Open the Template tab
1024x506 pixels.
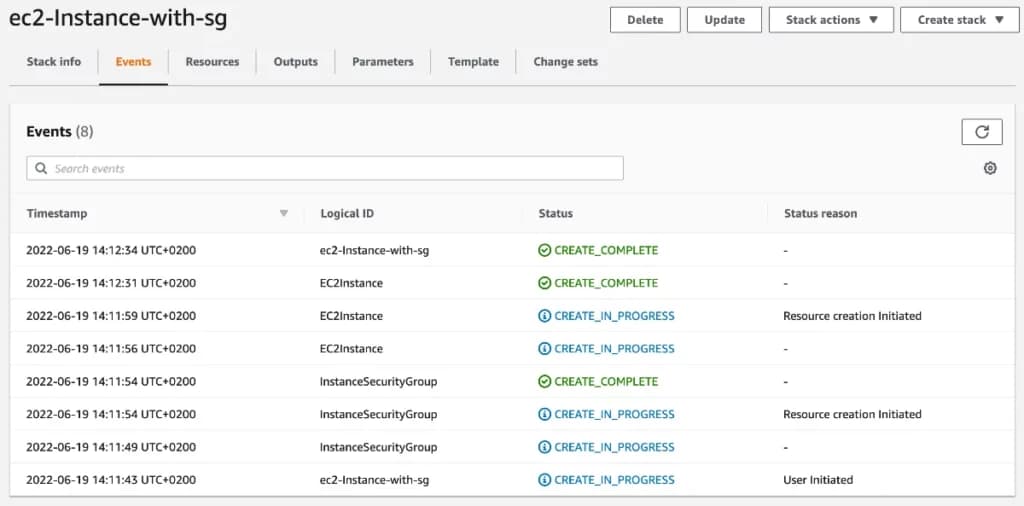(473, 62)
